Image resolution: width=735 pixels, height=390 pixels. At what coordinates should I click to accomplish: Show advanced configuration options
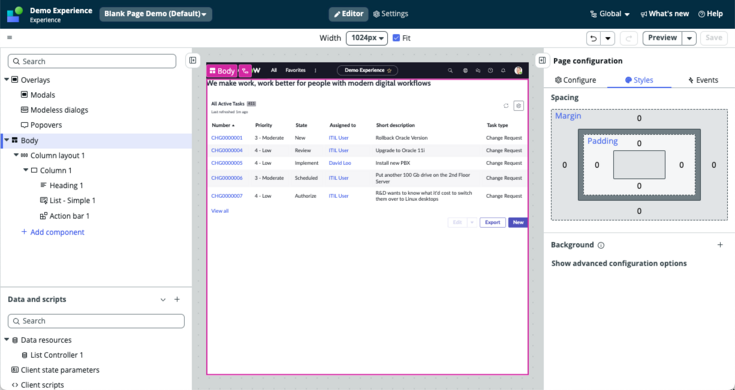(619, 263)
